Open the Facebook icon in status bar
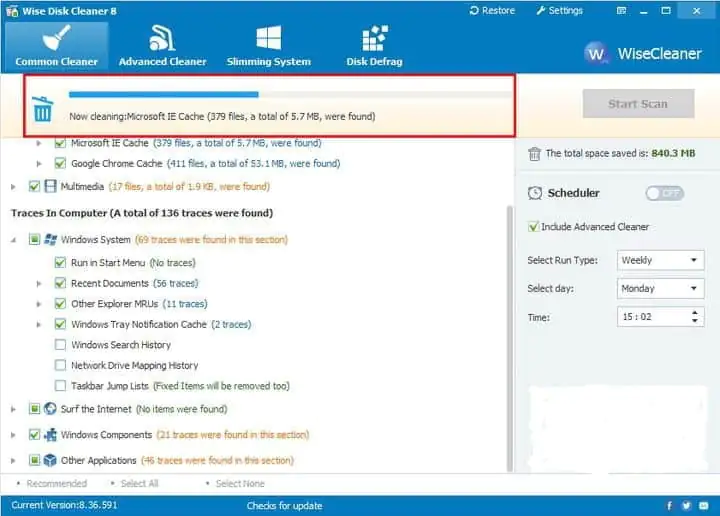720x516 pixels. click(x=671, y=505)
